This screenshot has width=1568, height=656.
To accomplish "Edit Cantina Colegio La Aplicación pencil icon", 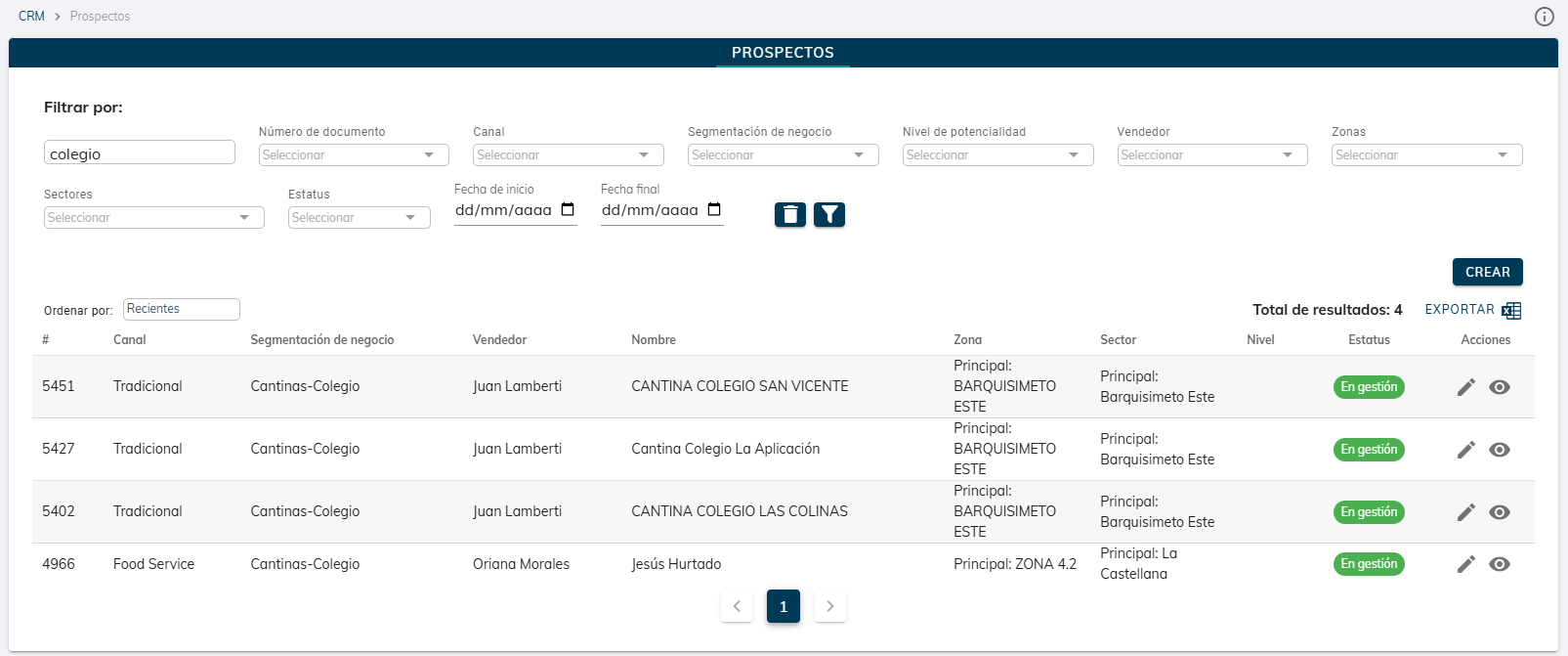I will [x=1465, y=450].
